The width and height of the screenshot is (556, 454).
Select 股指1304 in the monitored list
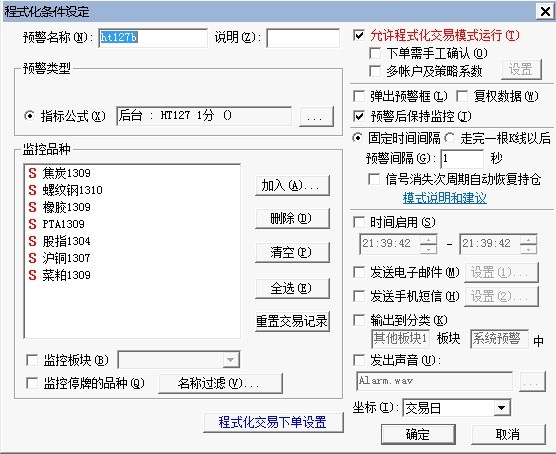pyautogui.click(x=66, y=241)
